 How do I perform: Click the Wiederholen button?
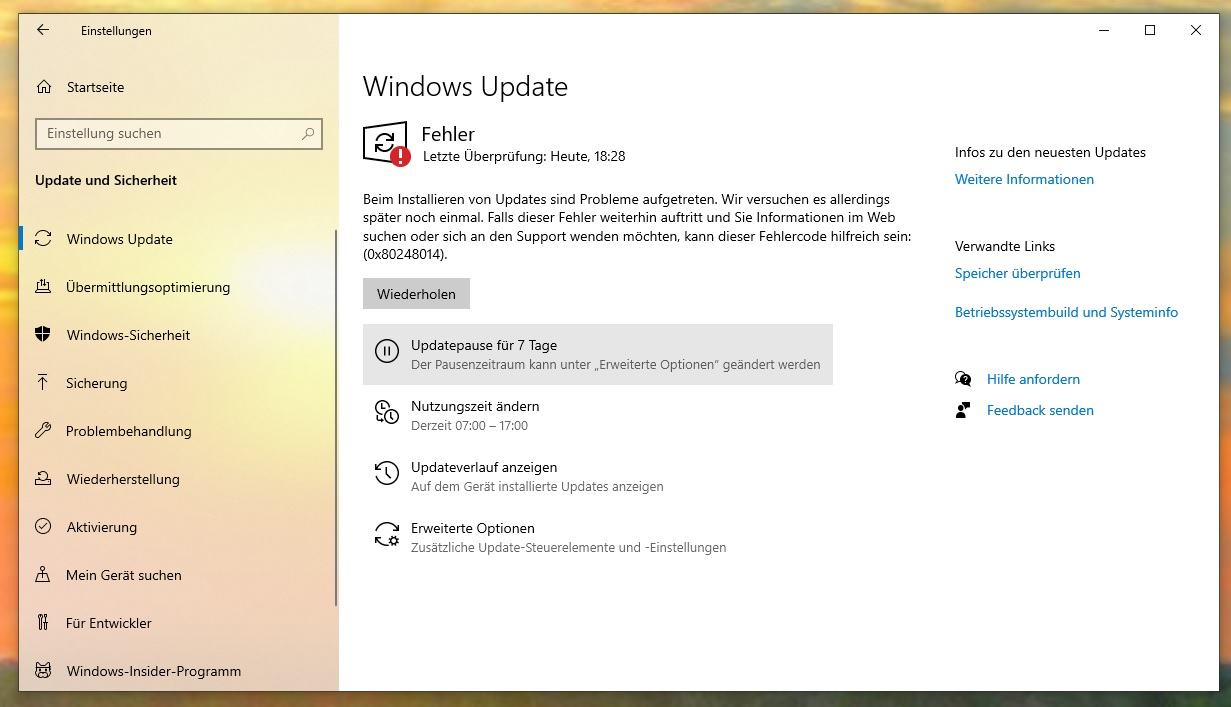[416, 294]
